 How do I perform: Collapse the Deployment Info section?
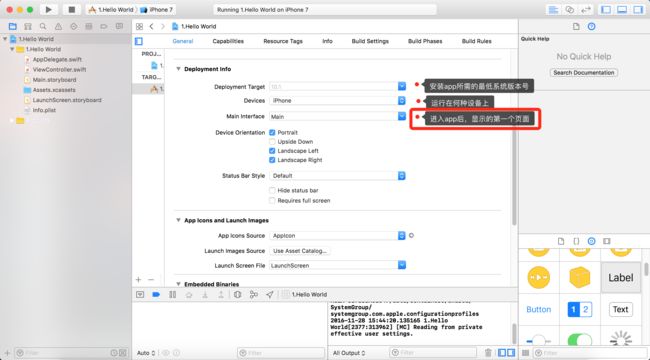(178, 69)
